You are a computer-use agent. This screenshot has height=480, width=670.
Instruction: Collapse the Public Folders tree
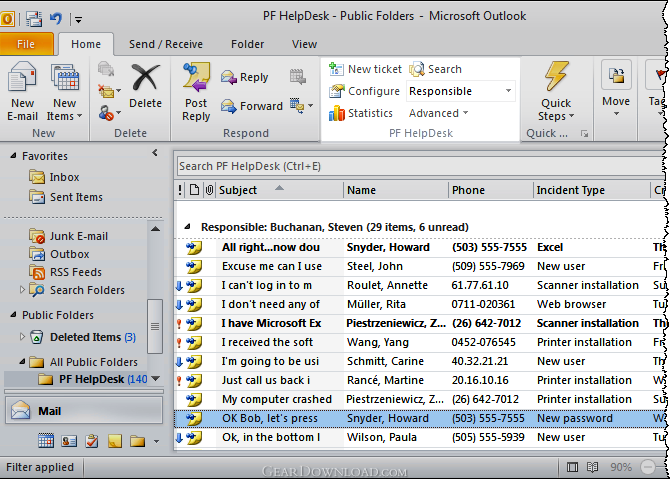click(x=13, y=315)
